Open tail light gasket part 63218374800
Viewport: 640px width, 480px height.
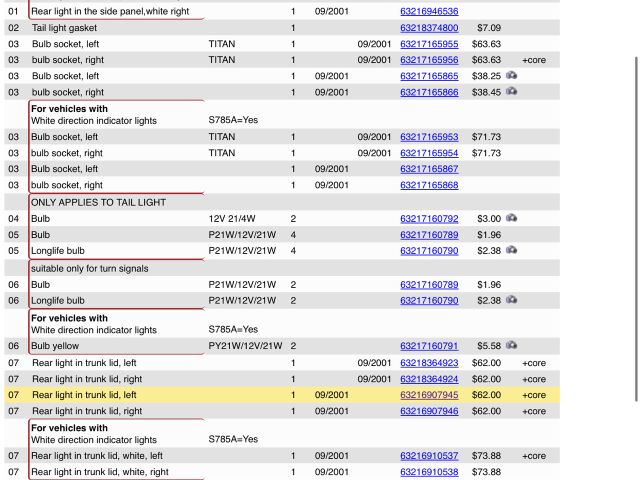pos(429,28)
